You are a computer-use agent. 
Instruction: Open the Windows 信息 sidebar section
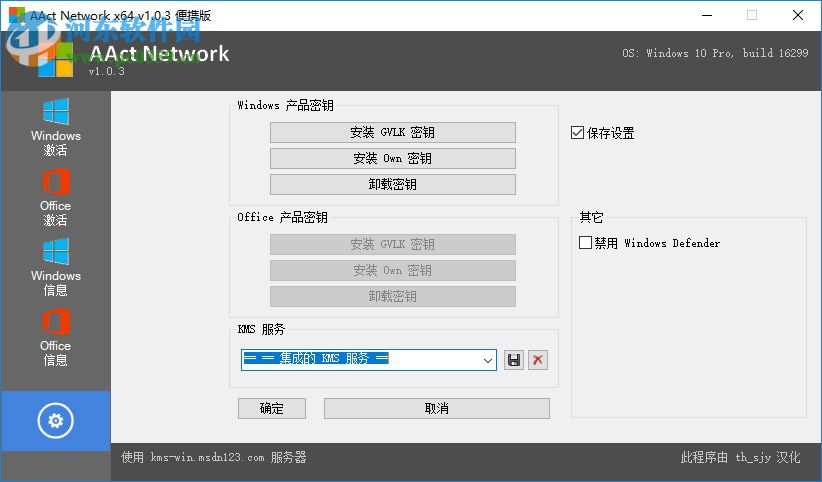click(x=56, y=267)
